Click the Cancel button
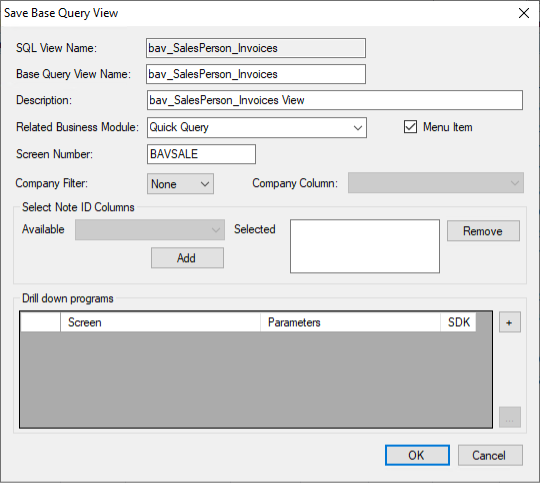The width and height of the screenshot is (540, 484). tap(490, 455)
